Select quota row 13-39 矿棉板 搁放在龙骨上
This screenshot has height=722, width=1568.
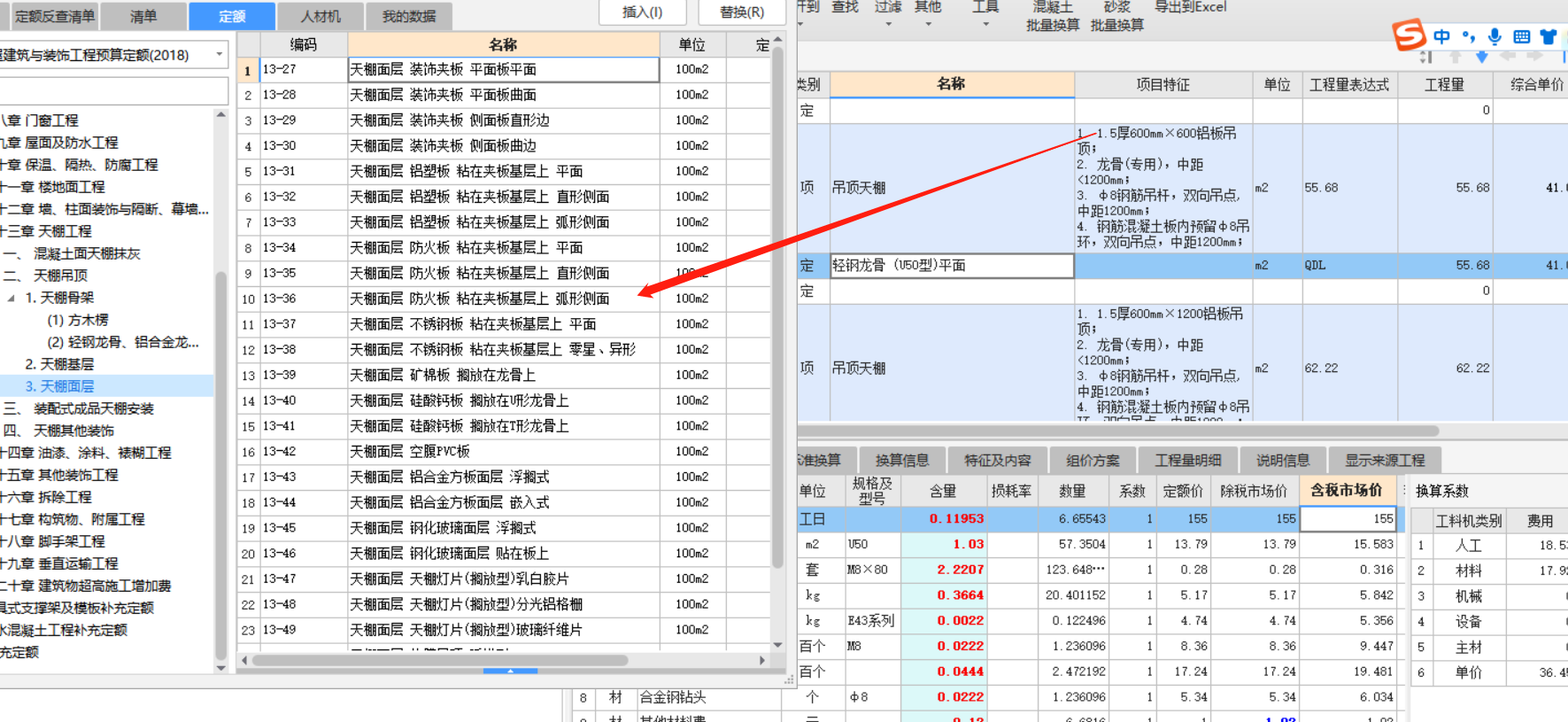pos(503,375)
